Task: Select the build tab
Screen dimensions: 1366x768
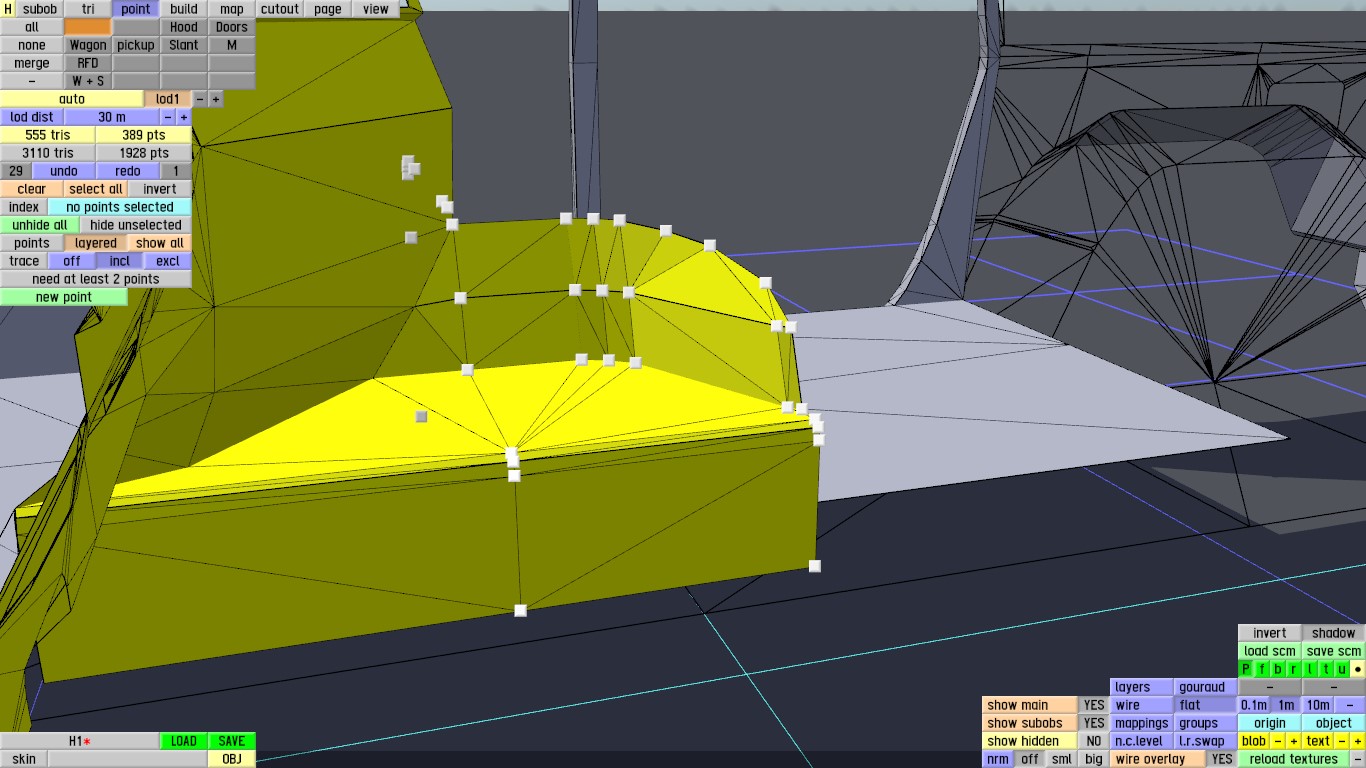Action: [x=184, y=9]
